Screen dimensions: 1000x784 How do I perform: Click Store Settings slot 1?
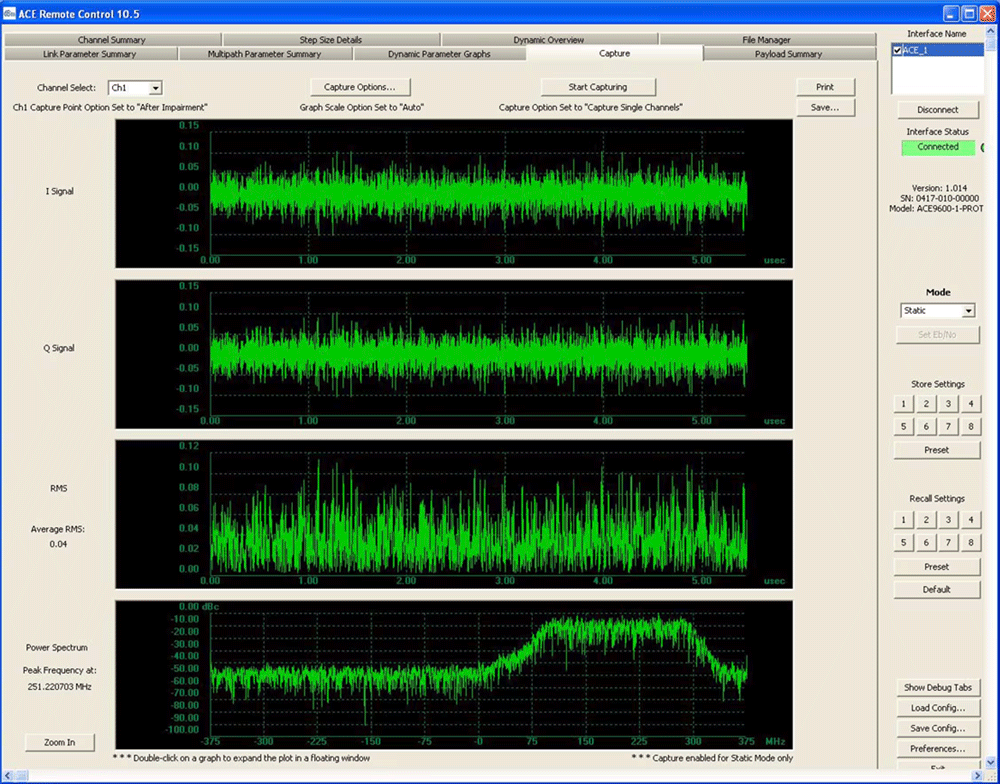click(x=903, y=404)
